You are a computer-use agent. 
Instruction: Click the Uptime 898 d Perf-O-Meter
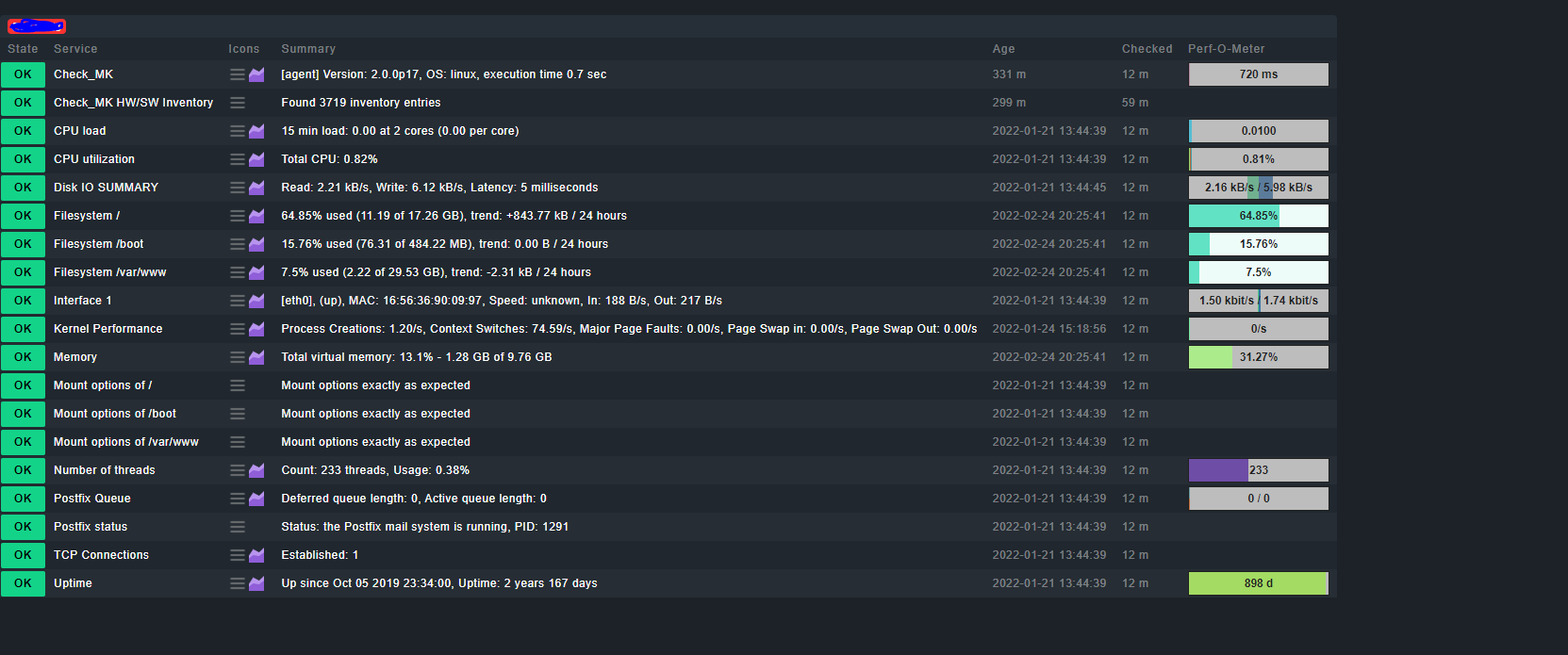coord(1258,583)
